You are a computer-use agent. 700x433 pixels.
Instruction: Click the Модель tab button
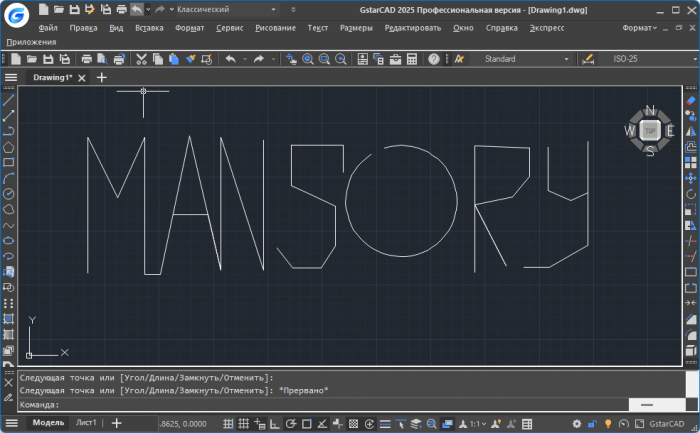click(48, 423)
